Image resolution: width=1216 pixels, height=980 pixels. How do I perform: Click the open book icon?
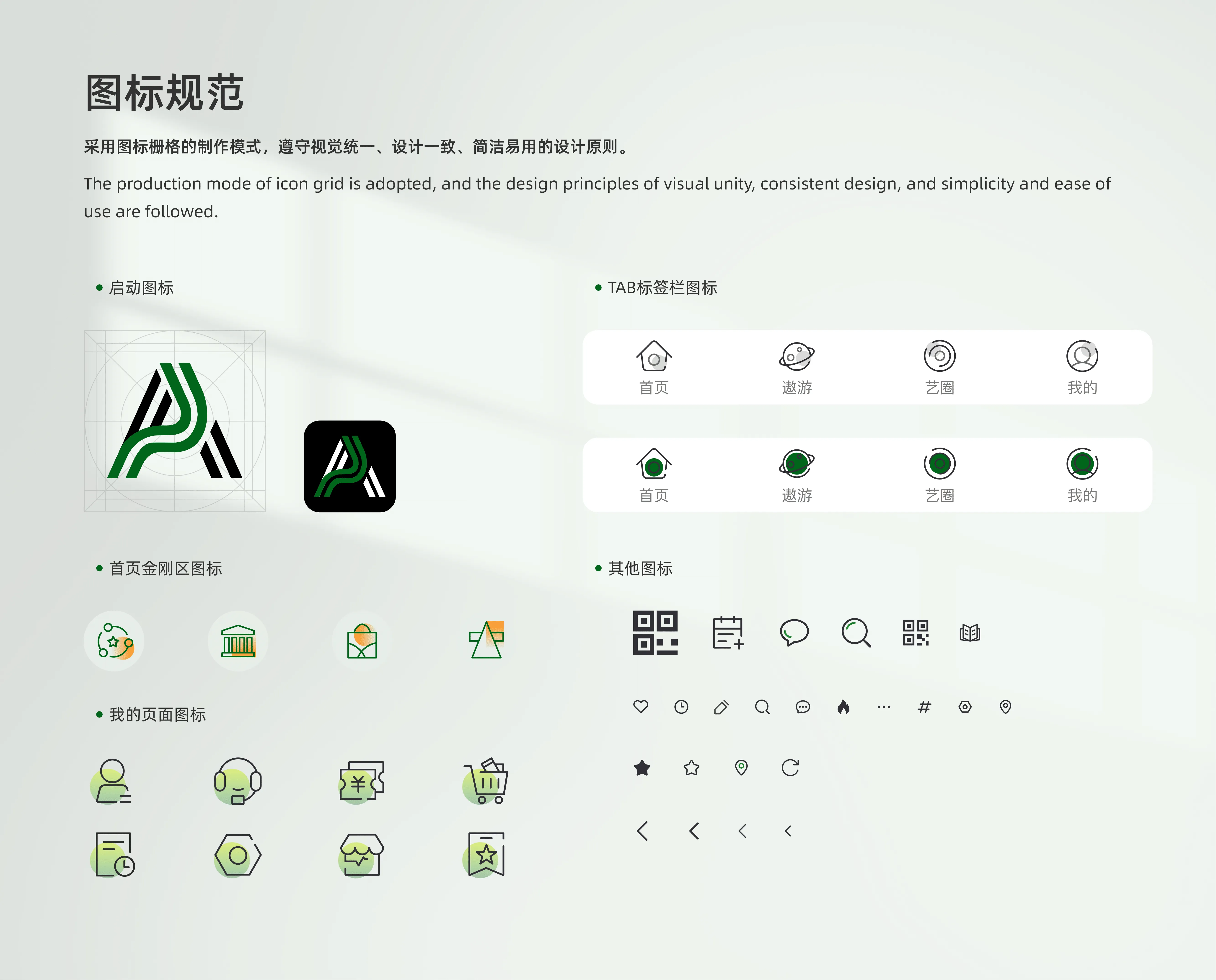[x=970, y=633]
